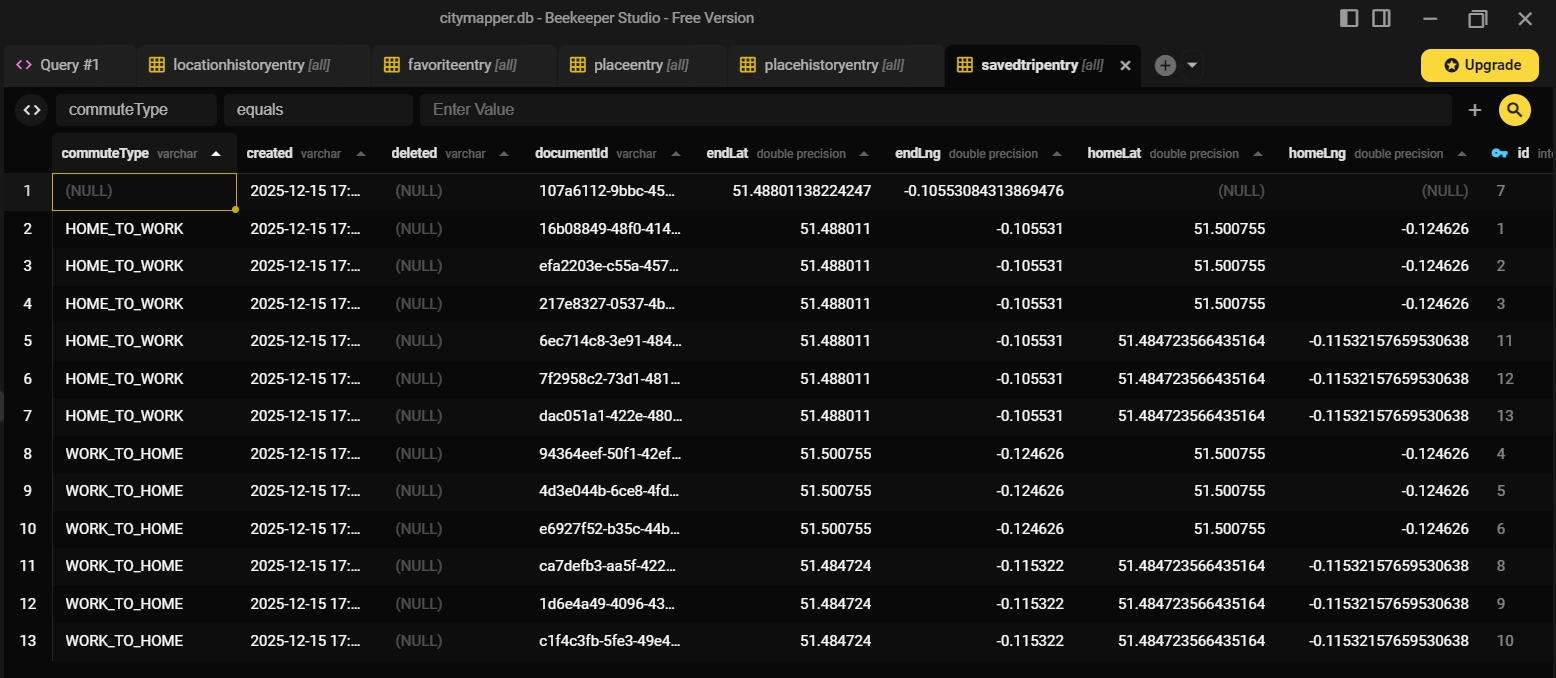Viewport: 1556px width, 678px height.
Task: Open the commuteType filter field dropdown
Action: [136, 110]
